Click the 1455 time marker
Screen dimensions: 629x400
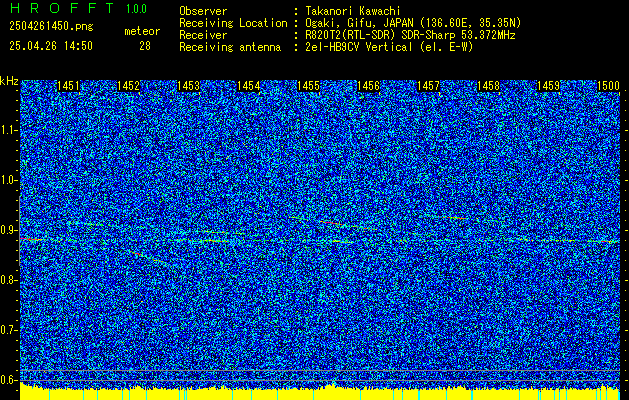coord(308,86)
